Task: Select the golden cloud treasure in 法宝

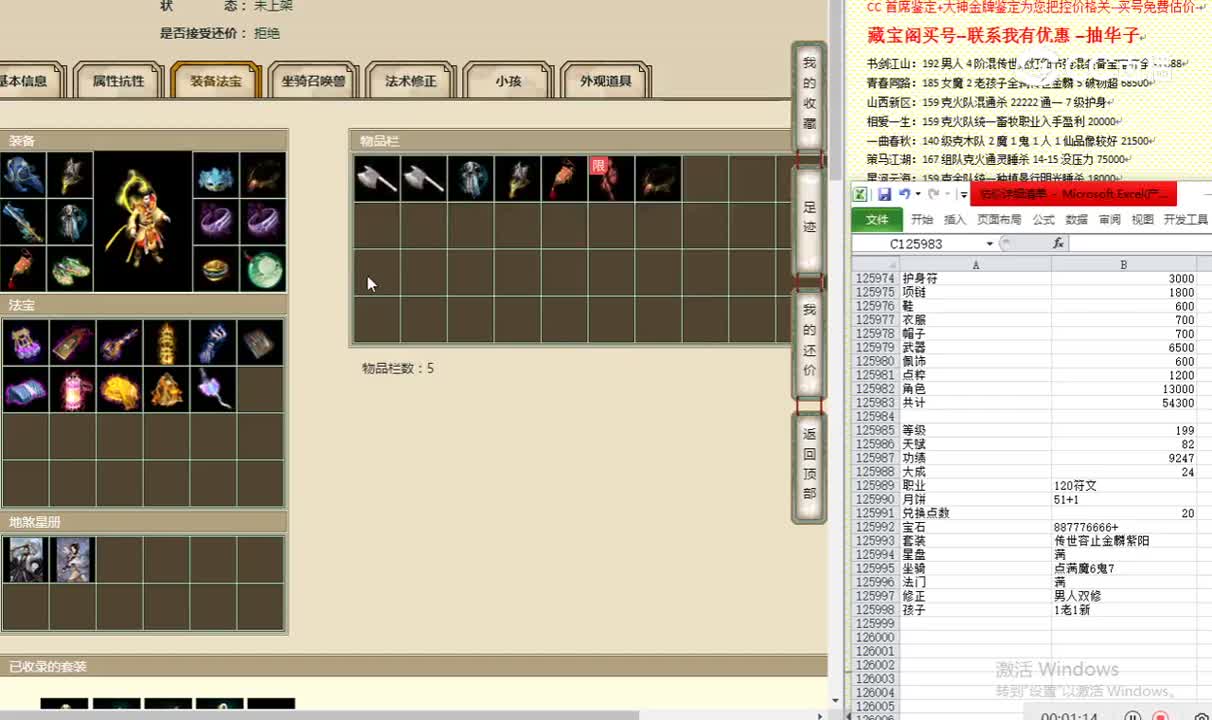Action: pos(119,390)
